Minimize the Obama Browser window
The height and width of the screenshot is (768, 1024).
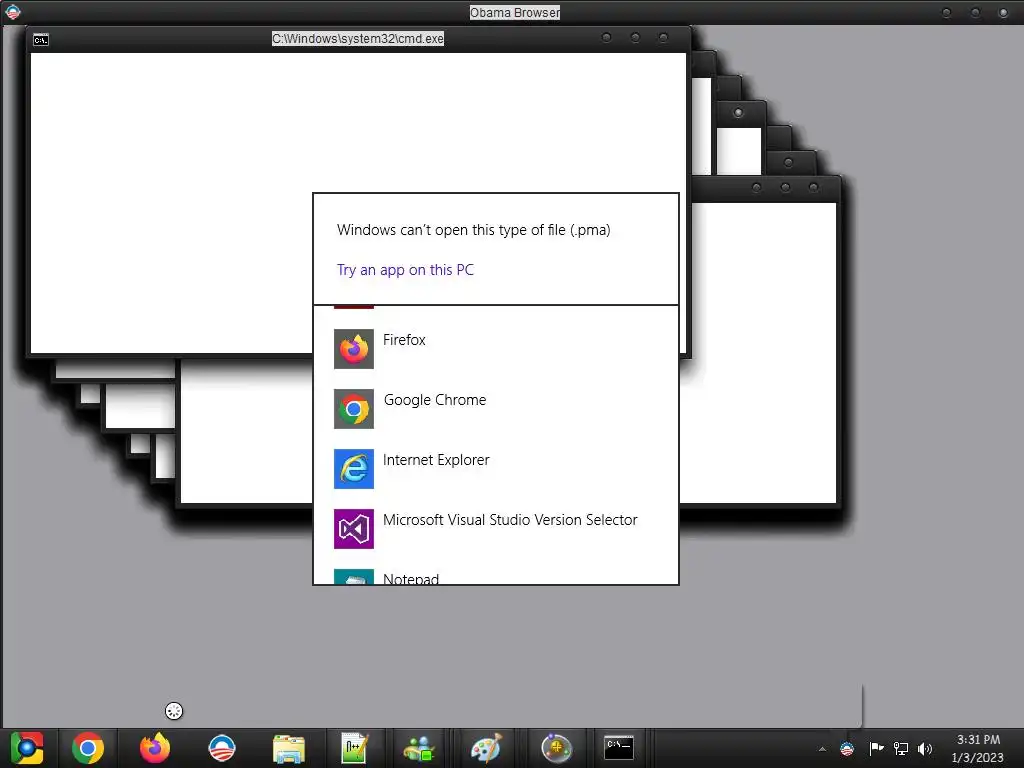point(946,12)
